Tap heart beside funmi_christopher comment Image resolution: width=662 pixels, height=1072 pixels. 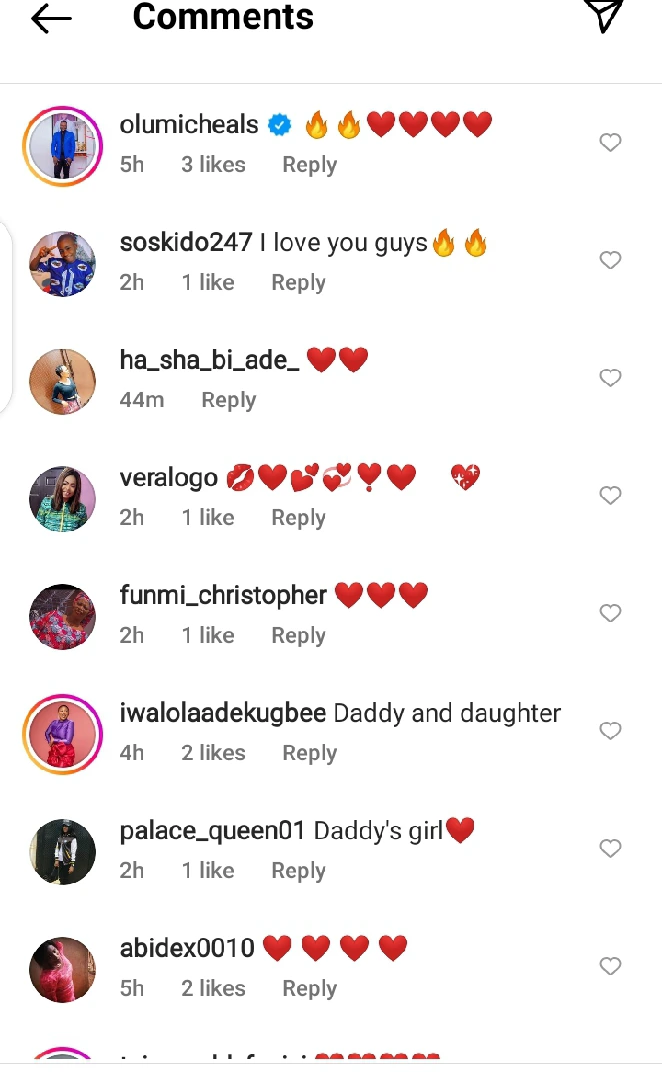(x=610, y=613)
